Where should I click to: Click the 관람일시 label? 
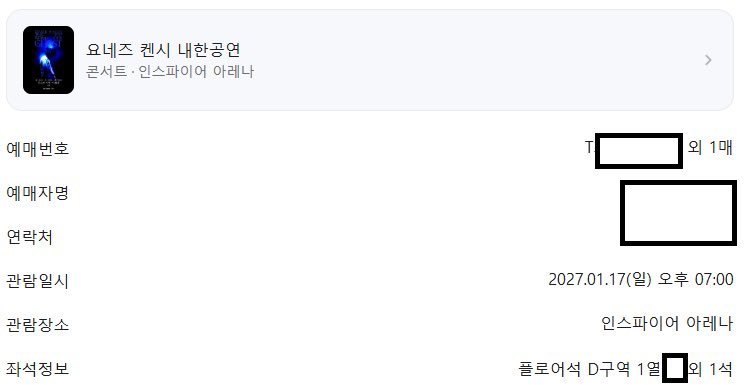pyautogui.click(x=37, y=281)
